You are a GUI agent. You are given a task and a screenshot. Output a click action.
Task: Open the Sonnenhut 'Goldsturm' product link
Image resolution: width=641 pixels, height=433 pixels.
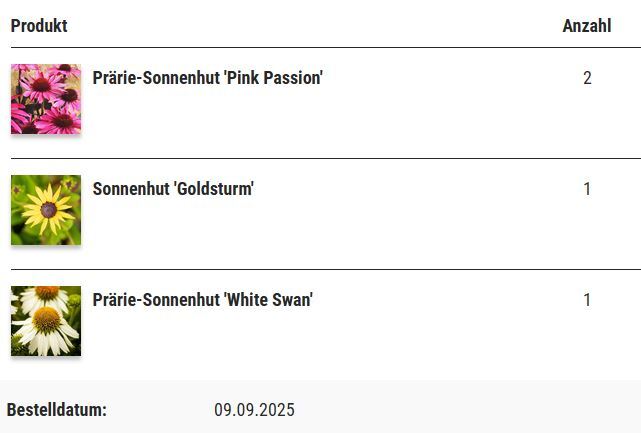(x=173, y=188)
